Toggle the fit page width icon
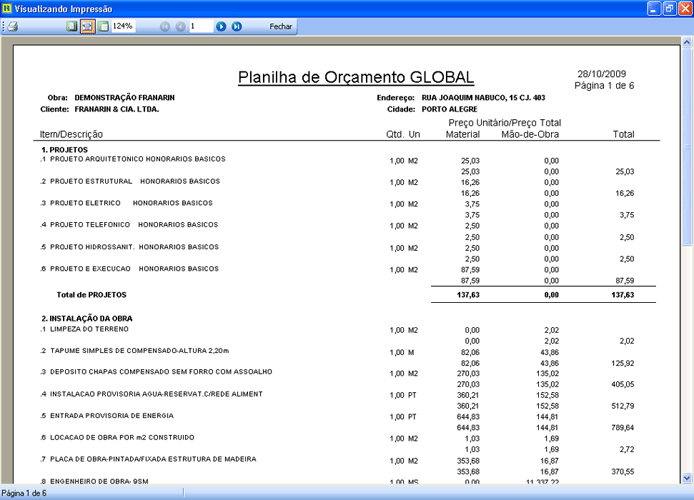 (87, 27)
